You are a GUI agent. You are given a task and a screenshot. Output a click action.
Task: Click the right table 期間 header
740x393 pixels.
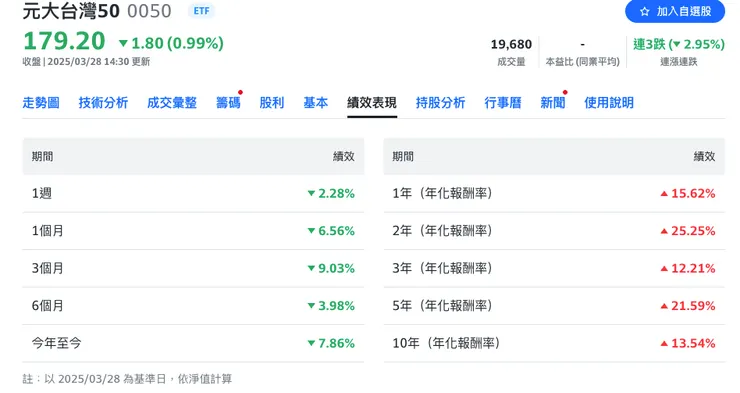coord(403,157)
